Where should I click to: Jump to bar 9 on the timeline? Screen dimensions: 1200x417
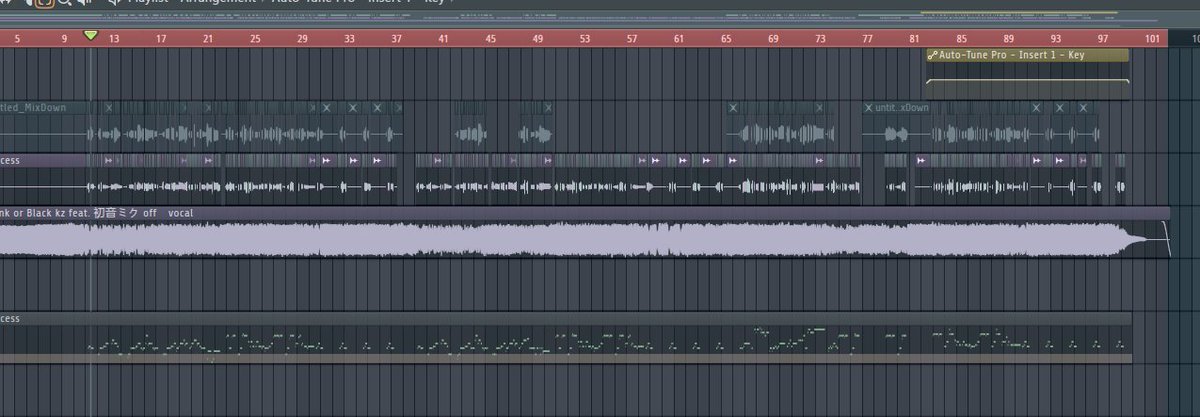point(65,37)
